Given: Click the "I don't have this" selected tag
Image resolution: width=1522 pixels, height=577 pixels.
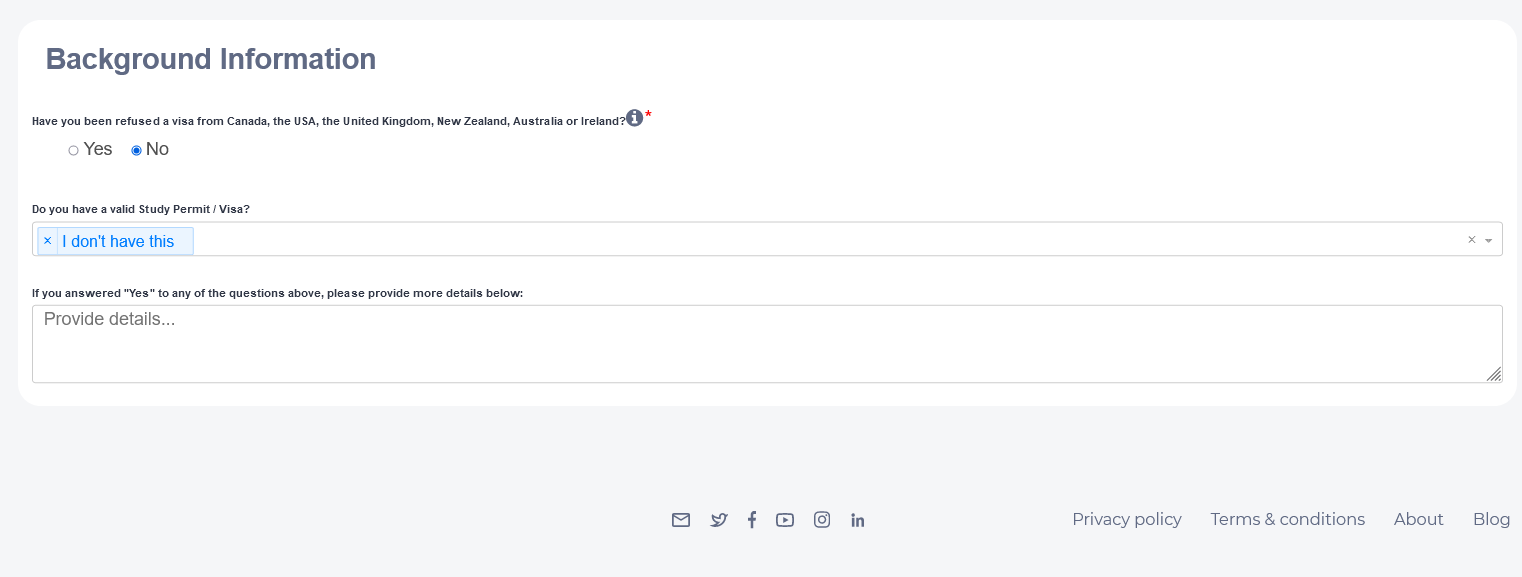Looking at the screenshot, I should [118, 241].
